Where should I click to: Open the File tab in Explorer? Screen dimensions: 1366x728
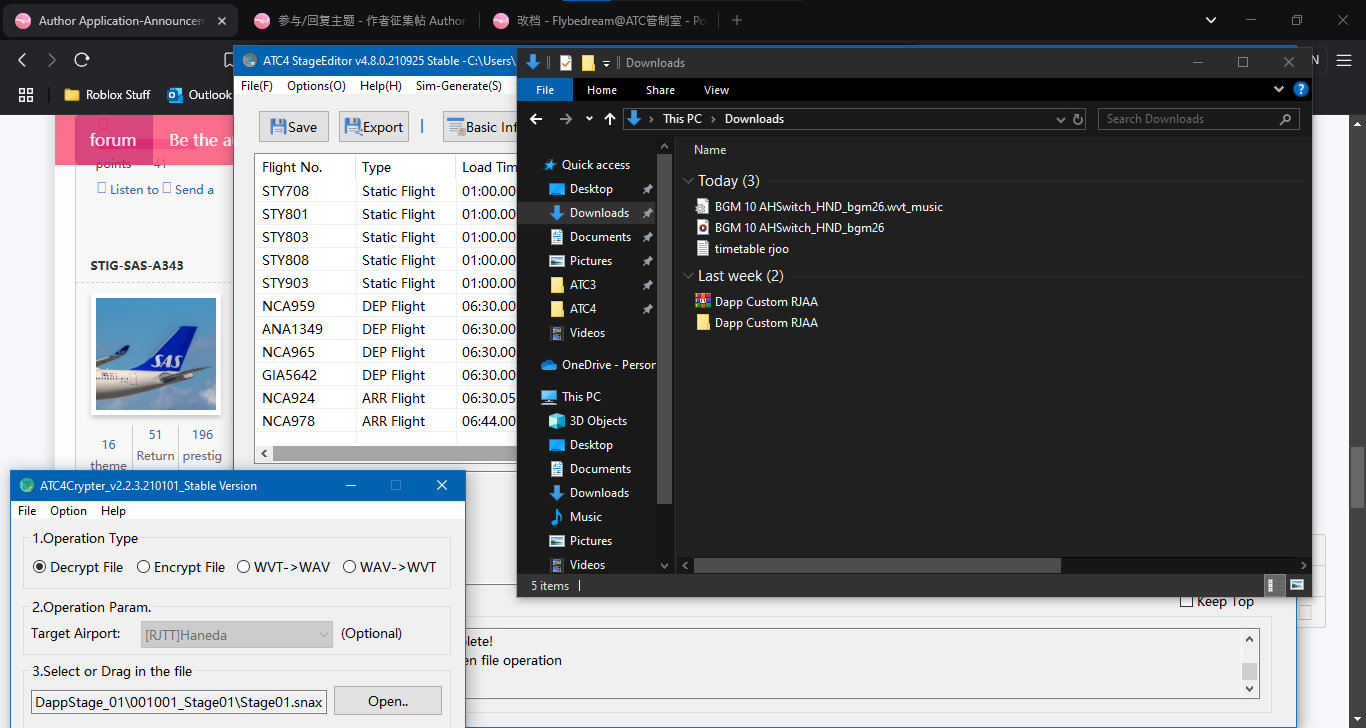[545, 90]
